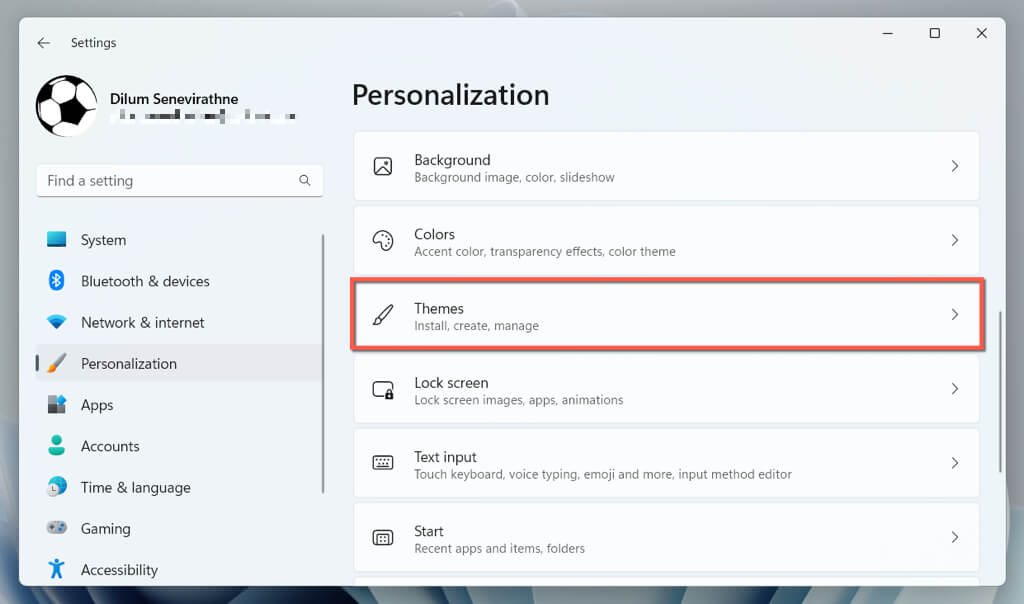Click the Bluetooth icon in sidebar
Viewport: 1024px width, 604px height.
[x=57, y=281]
